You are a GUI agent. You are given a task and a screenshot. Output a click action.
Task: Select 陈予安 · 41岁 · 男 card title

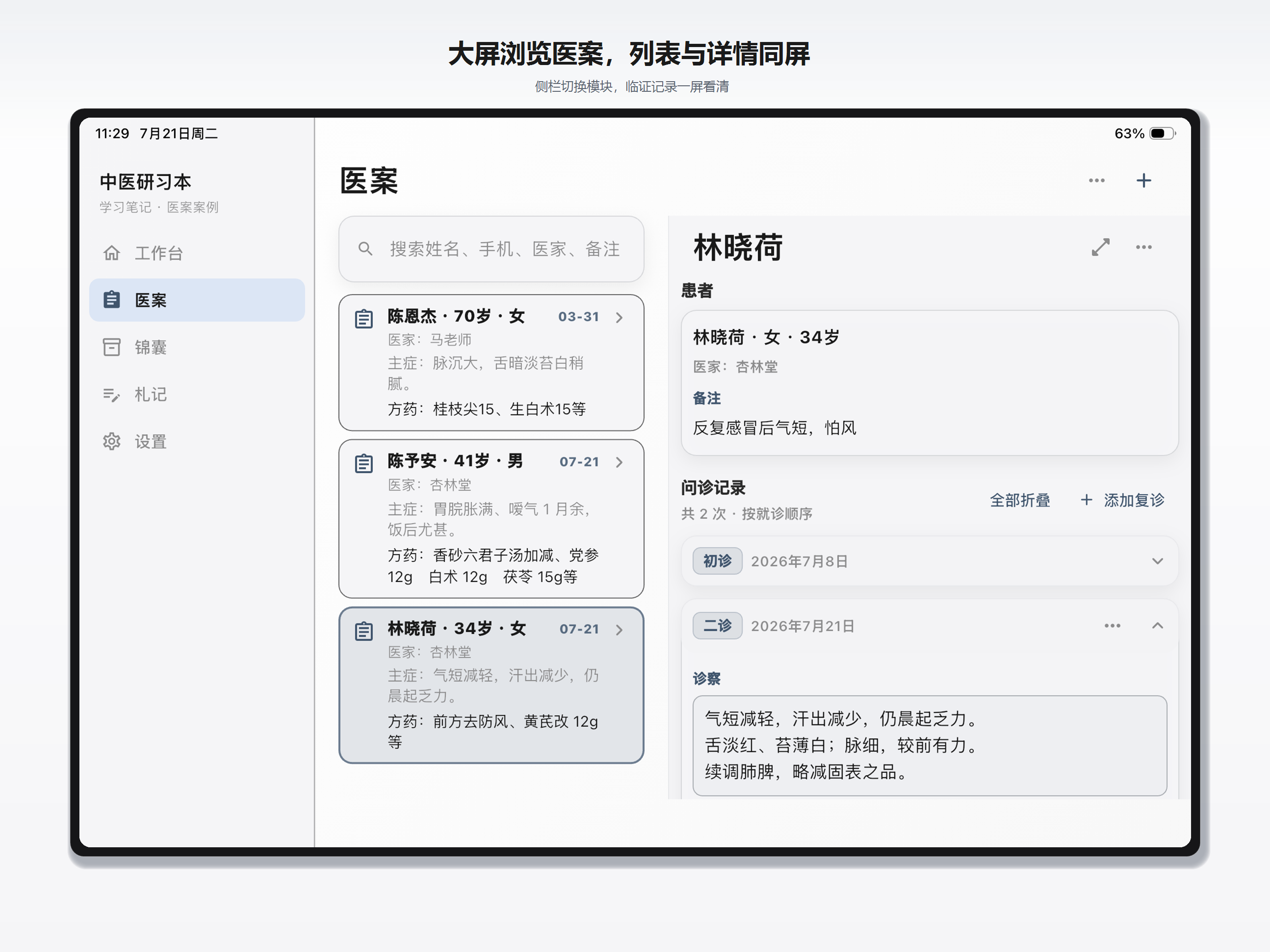[x=455, y=461]
